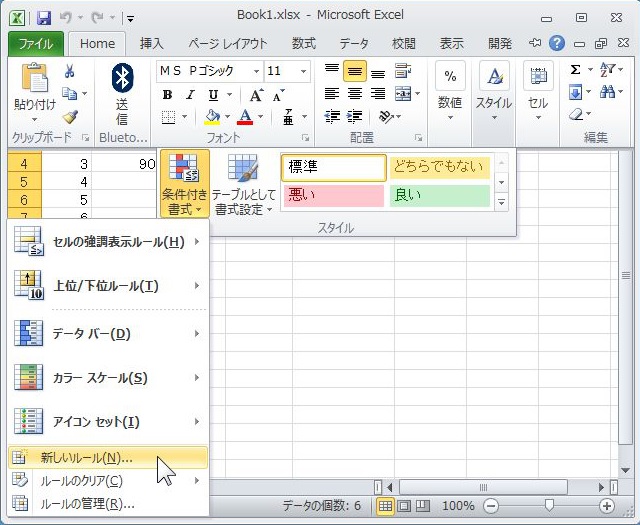Expand the セル cells dropdown
The width and height of the screenshot is (640, 525).
(x=538, y=118)
